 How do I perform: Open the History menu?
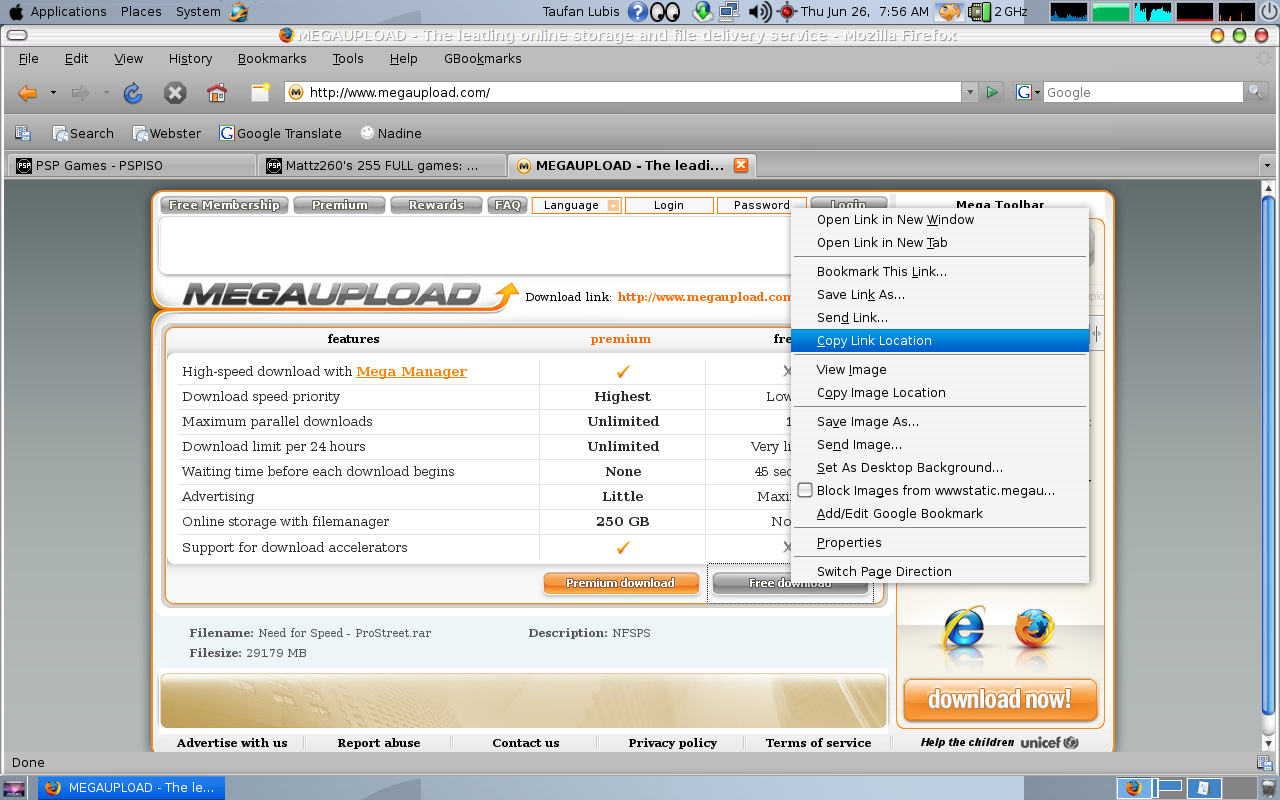[190, 59]
